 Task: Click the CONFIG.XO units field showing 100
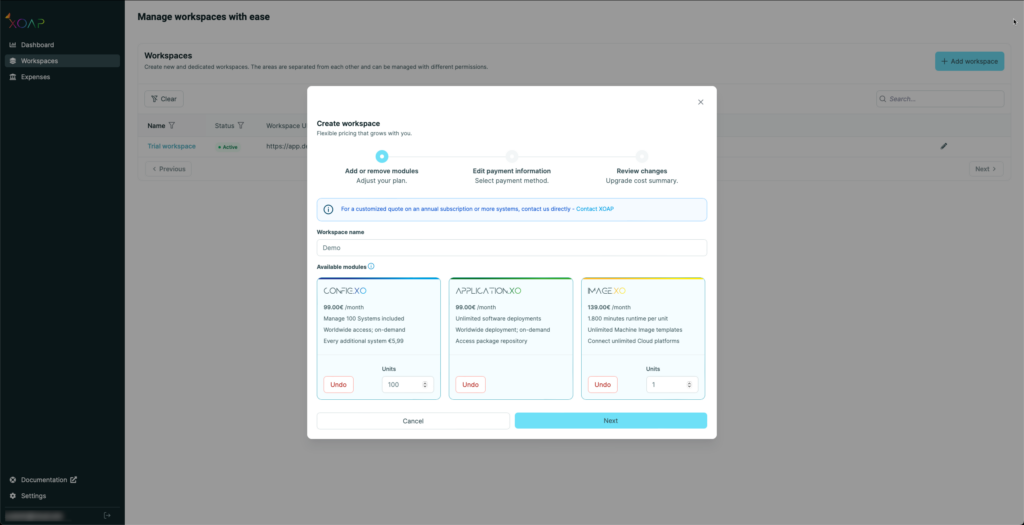click(x=408, y=385)
